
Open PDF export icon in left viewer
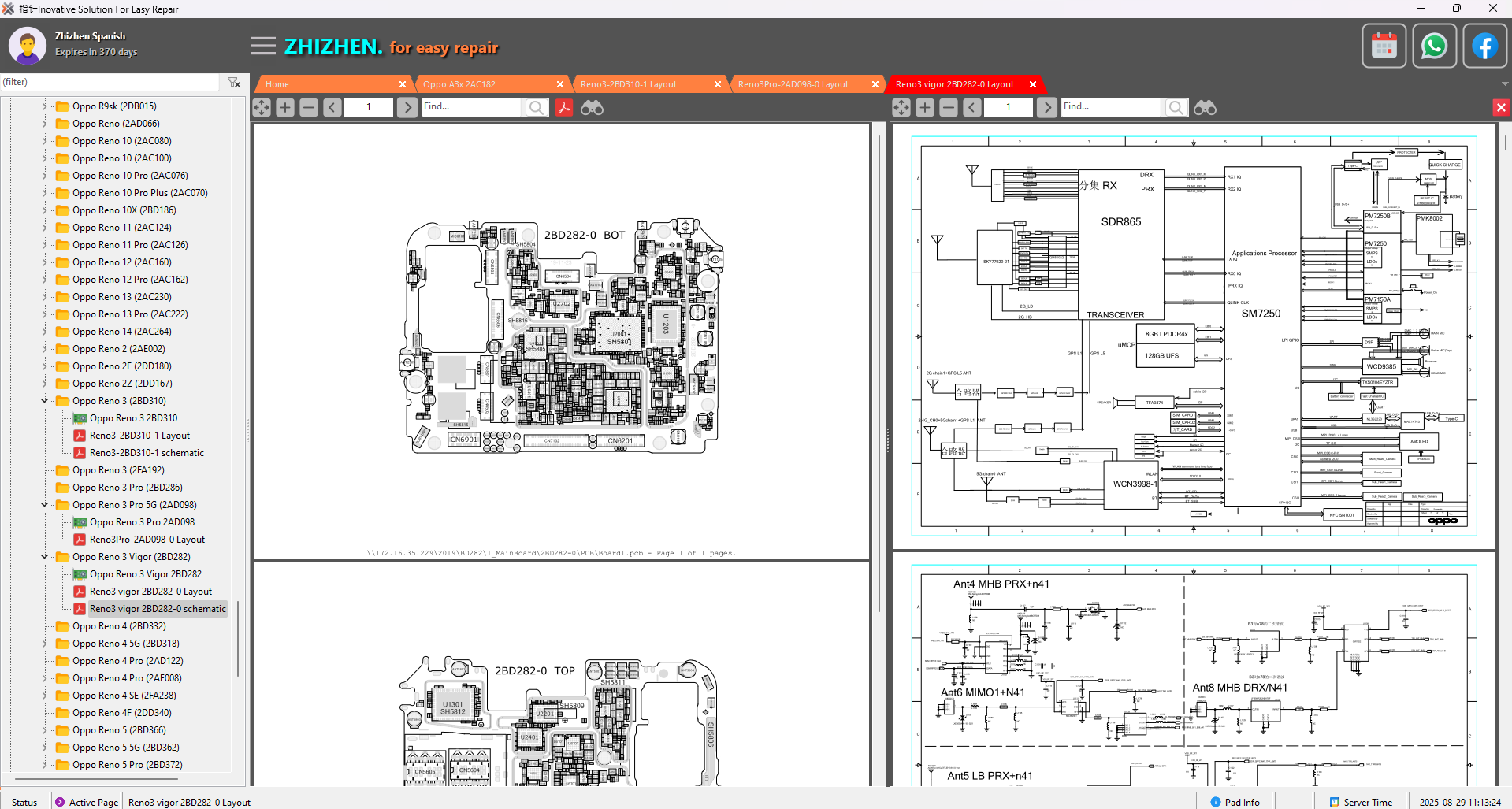pos(564,107)
